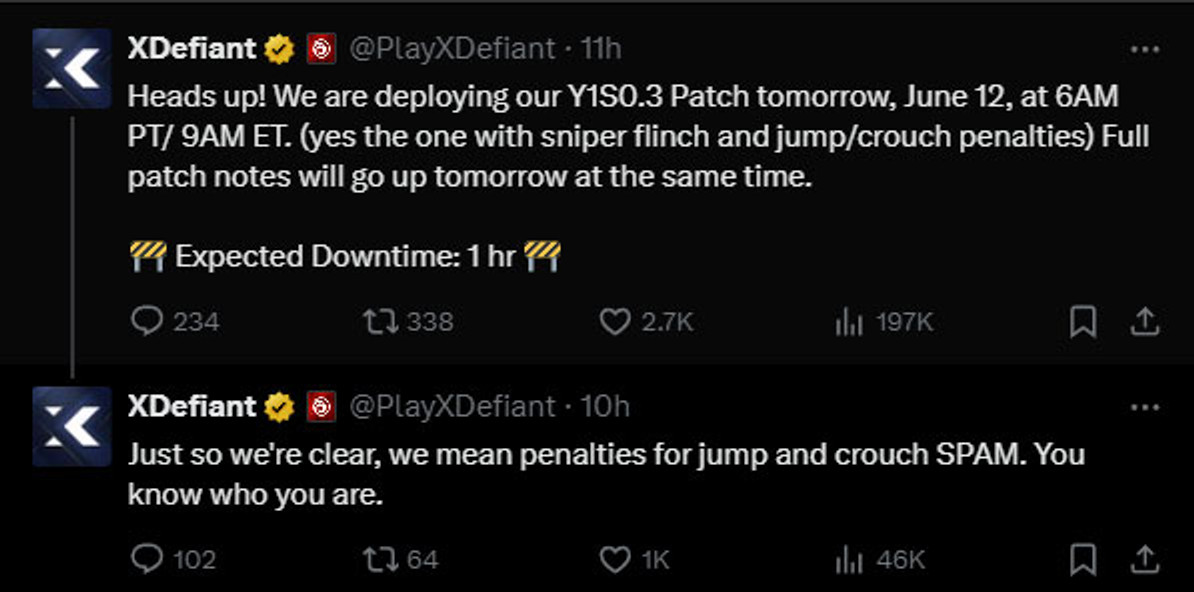1194x592 pixels.
Task: Open the 10h timestamp on the reply
Action: [x=605, y=407]
